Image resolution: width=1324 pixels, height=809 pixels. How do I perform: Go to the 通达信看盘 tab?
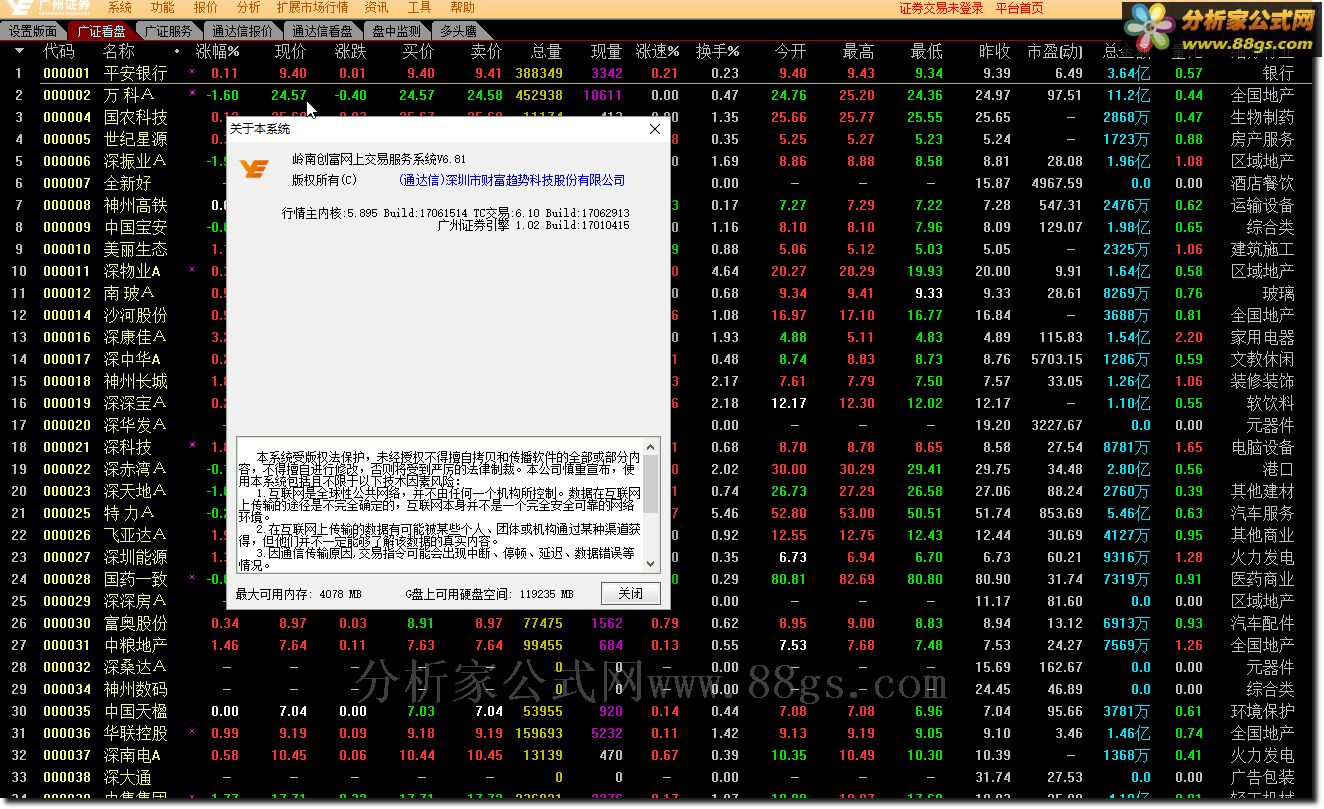point(322,31)
